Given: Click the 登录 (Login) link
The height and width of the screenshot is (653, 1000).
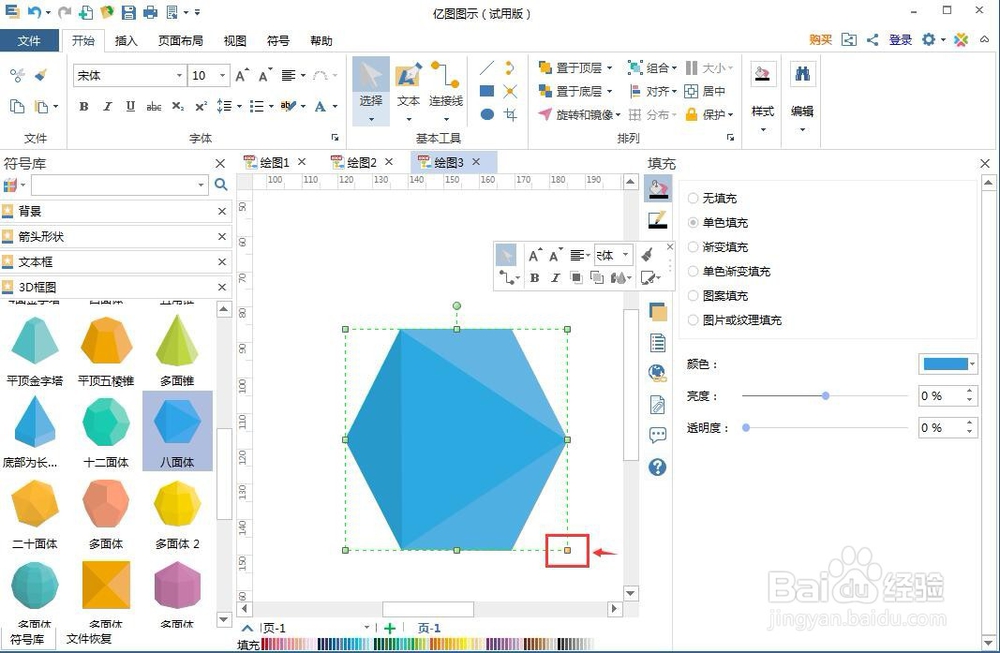Looking at the screenshot, I should click(900, 40).
